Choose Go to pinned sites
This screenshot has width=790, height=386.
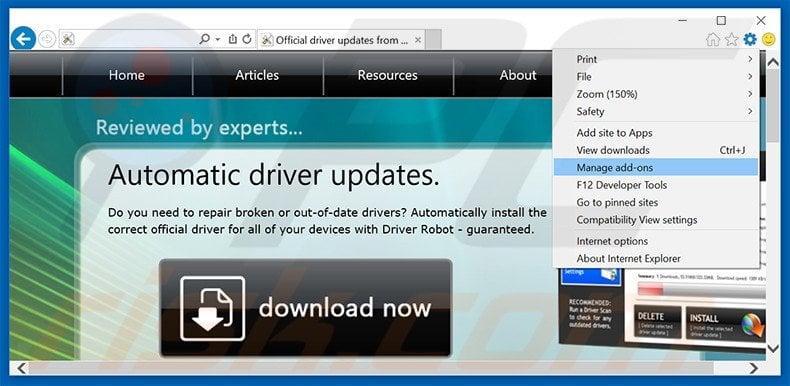click(655, 203)
